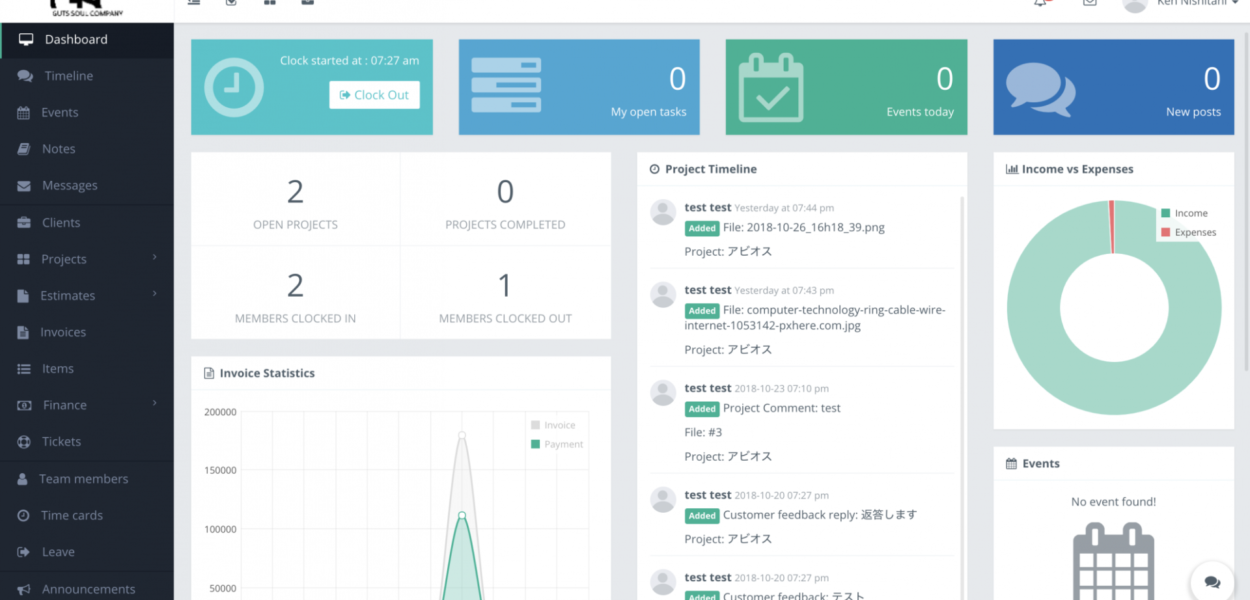The height and width of the screenshot is (600, 1250).
Task: Go to Messages in the sidebar
Action: (x=69, y=186)
